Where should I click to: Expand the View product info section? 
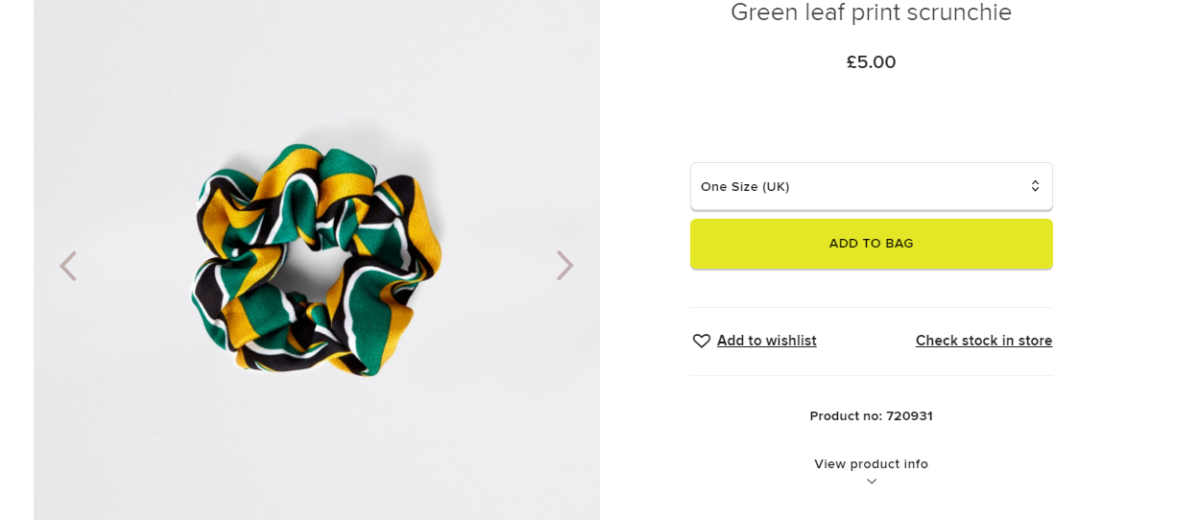point(870,464)
